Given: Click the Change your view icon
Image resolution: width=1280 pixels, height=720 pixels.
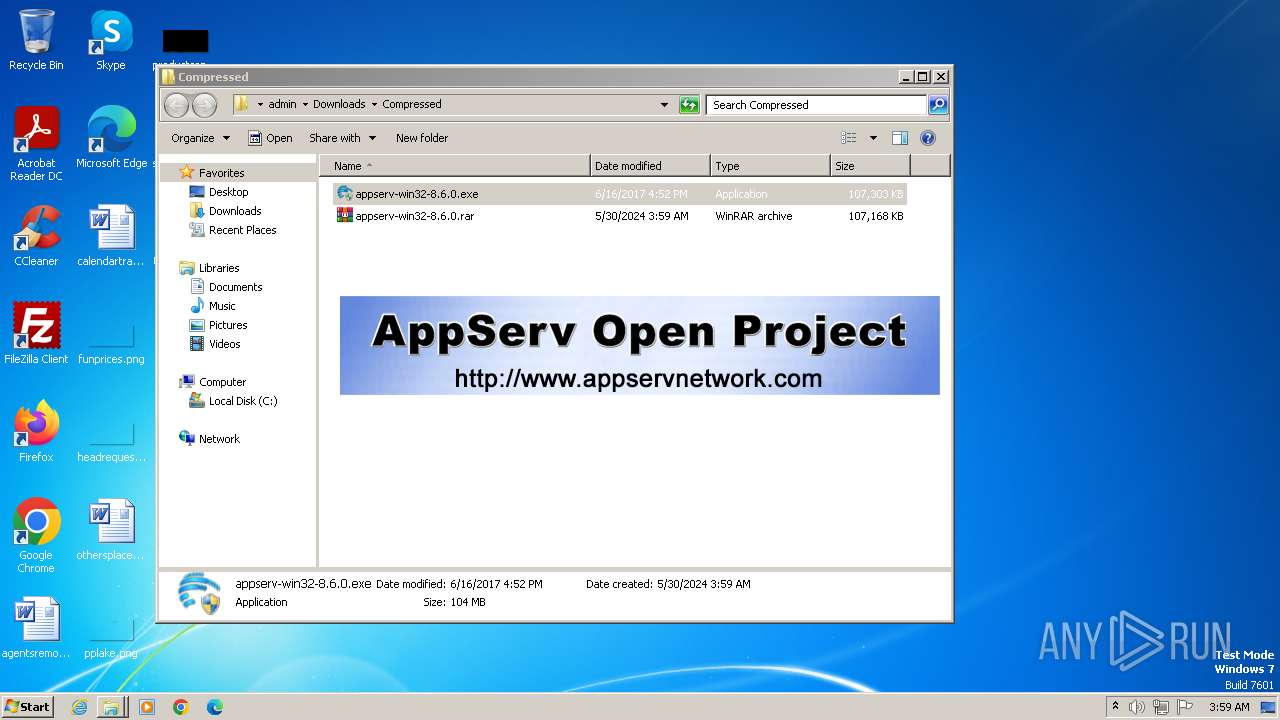Looking at the screenshot, I should 849,138.
